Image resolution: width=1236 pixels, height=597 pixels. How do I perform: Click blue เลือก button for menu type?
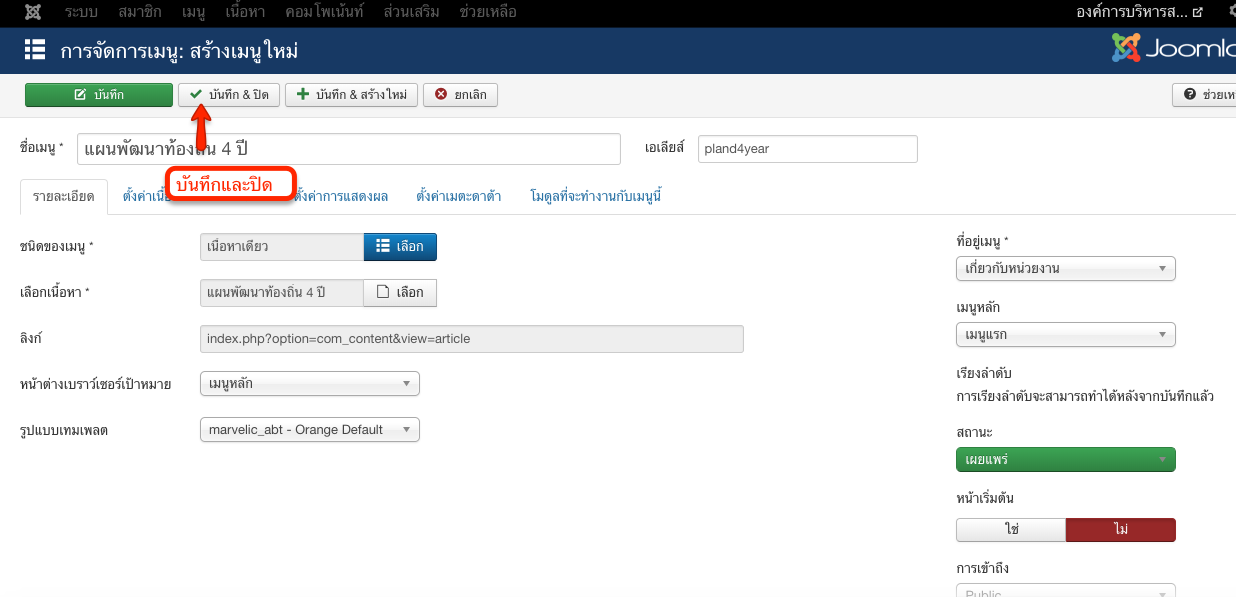click(400, 247)
